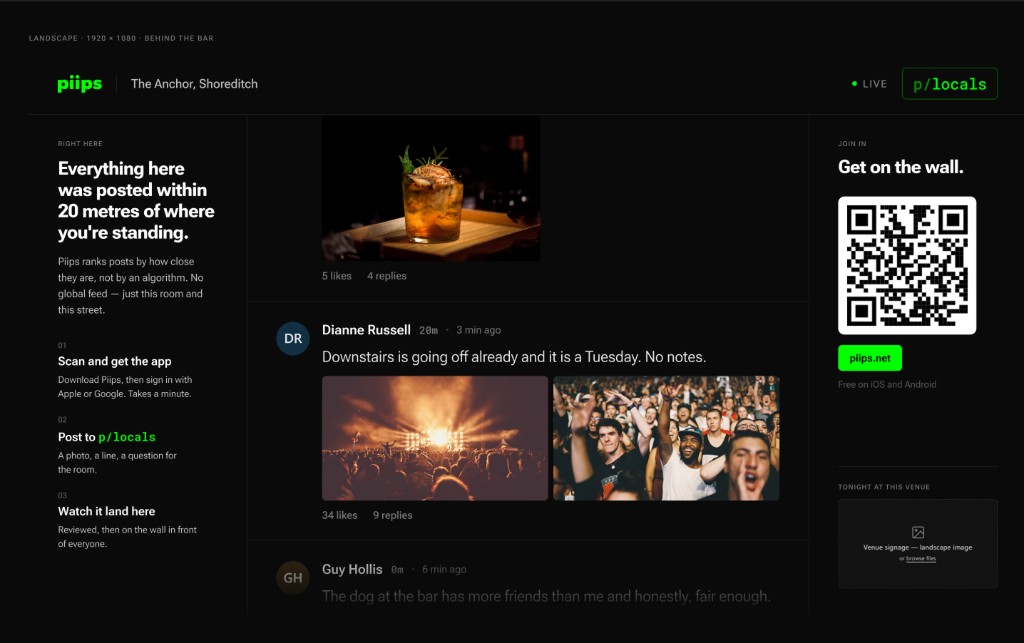Click '20m' distance on Dianne's post
Screen dimensions: 1024x643
pyautogui.click(x=428, y=330)
